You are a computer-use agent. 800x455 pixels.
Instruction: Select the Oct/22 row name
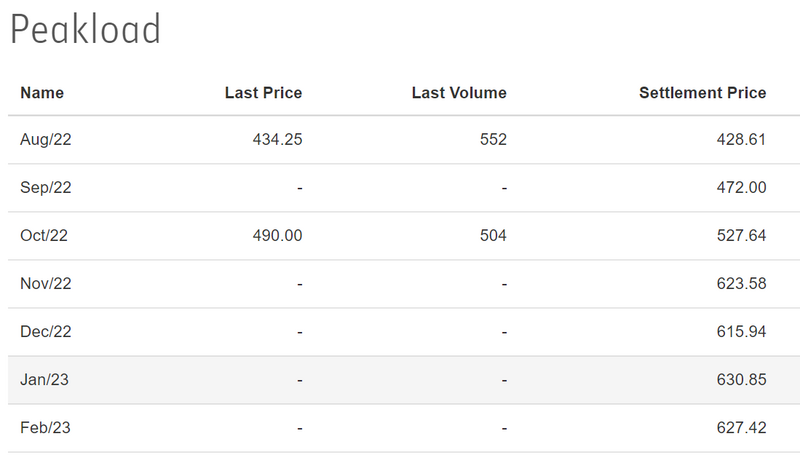point(44,236)
